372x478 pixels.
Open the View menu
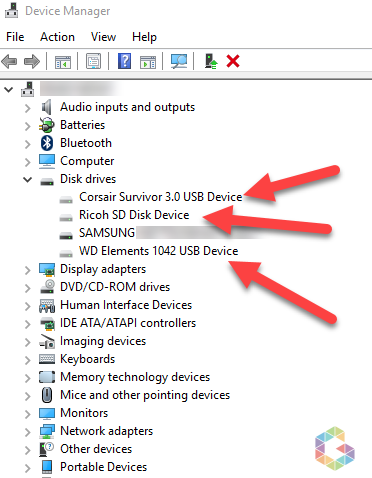[103, 37]
